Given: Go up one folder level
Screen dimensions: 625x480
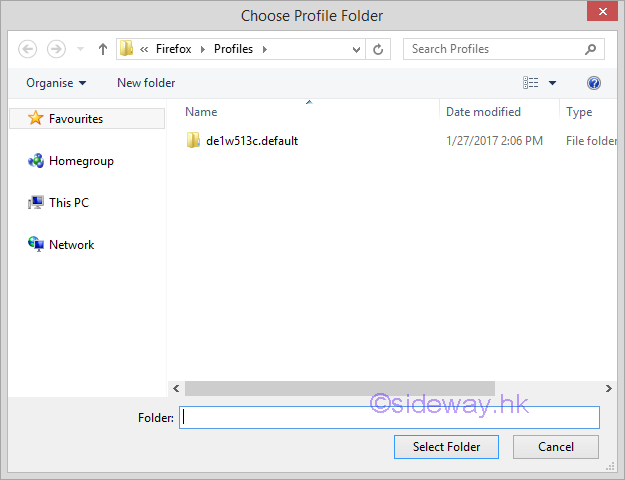Looking at the screenshot, I should tap(103, 49).
